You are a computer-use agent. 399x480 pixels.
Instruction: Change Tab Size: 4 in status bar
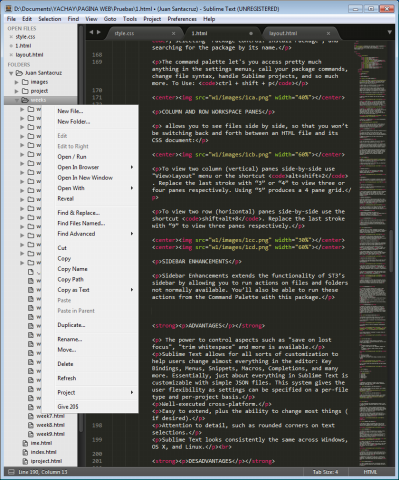(325, 472)
